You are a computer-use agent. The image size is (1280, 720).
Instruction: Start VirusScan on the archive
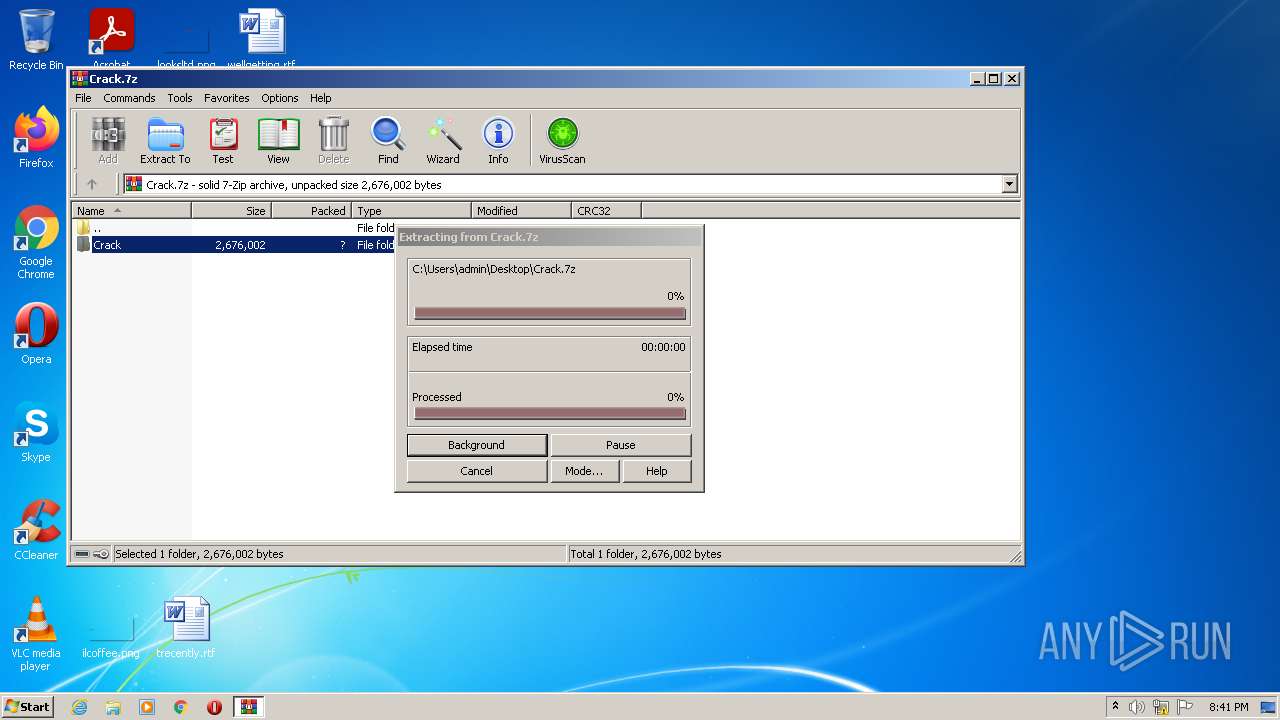point(562,140)
